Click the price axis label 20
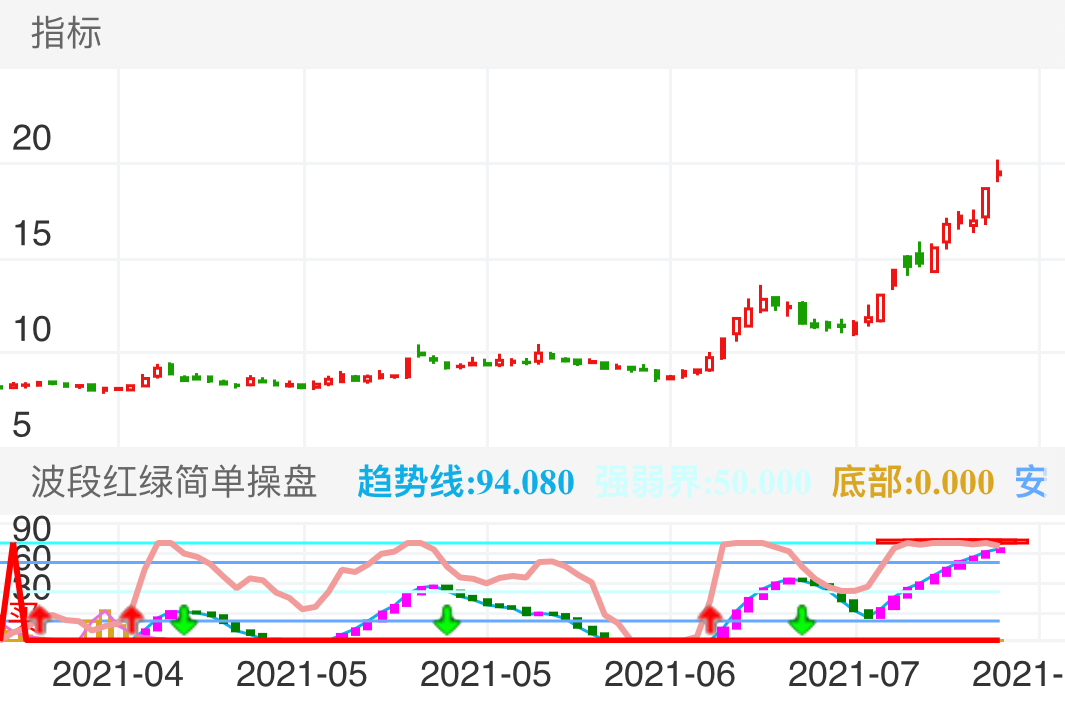Screen dimensions: 1065x708 point(31,139)
